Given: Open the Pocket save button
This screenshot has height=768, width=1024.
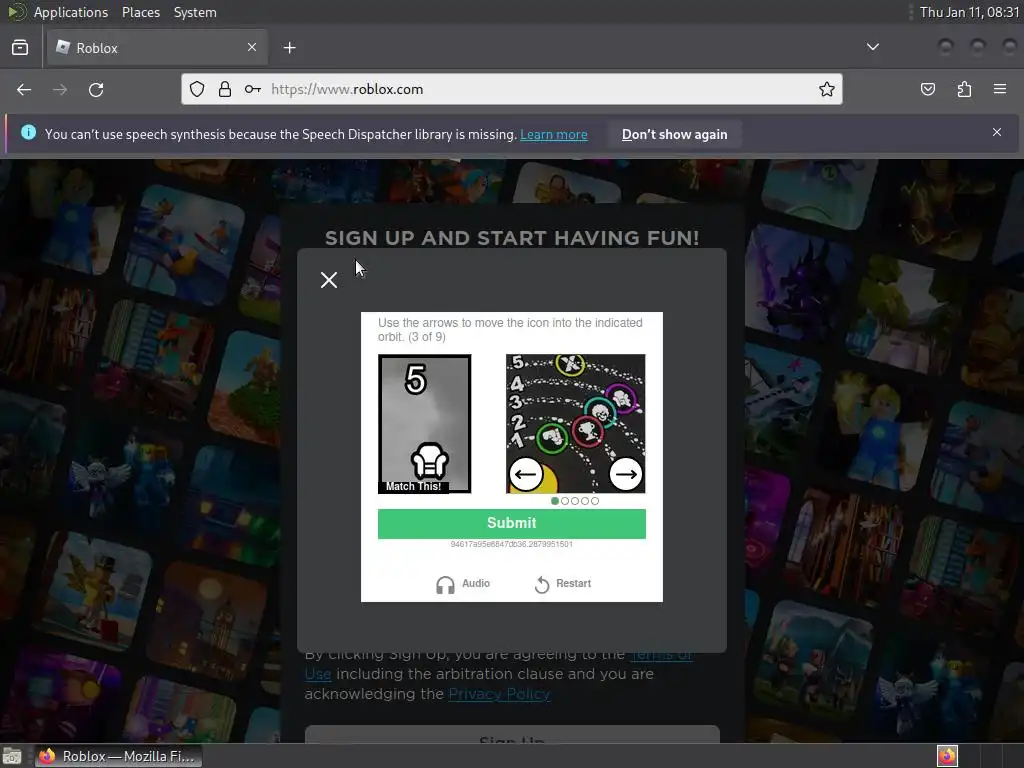Looking at the screenshot, I should [928, 89].
